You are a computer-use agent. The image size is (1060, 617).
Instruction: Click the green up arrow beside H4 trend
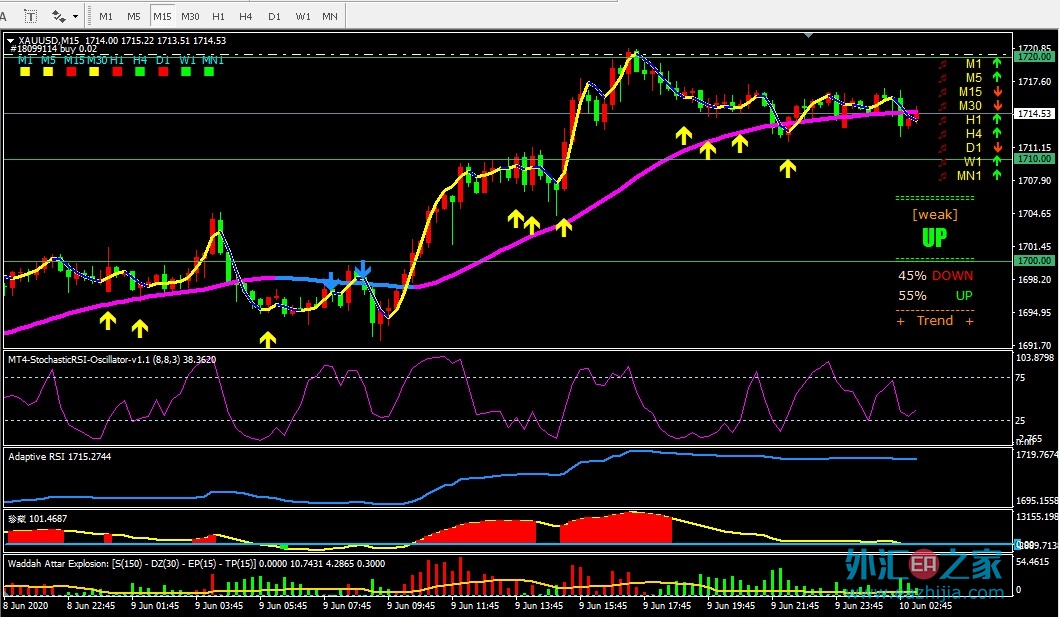(x=997, y=134)
